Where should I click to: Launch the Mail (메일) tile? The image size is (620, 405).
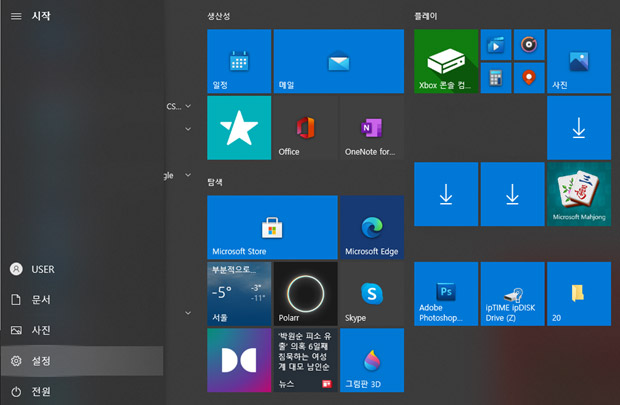pos(338,61)
